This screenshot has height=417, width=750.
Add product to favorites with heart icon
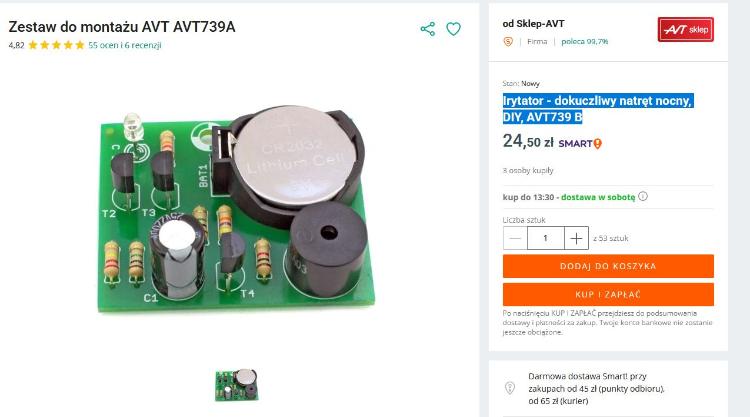pos(453,29)
